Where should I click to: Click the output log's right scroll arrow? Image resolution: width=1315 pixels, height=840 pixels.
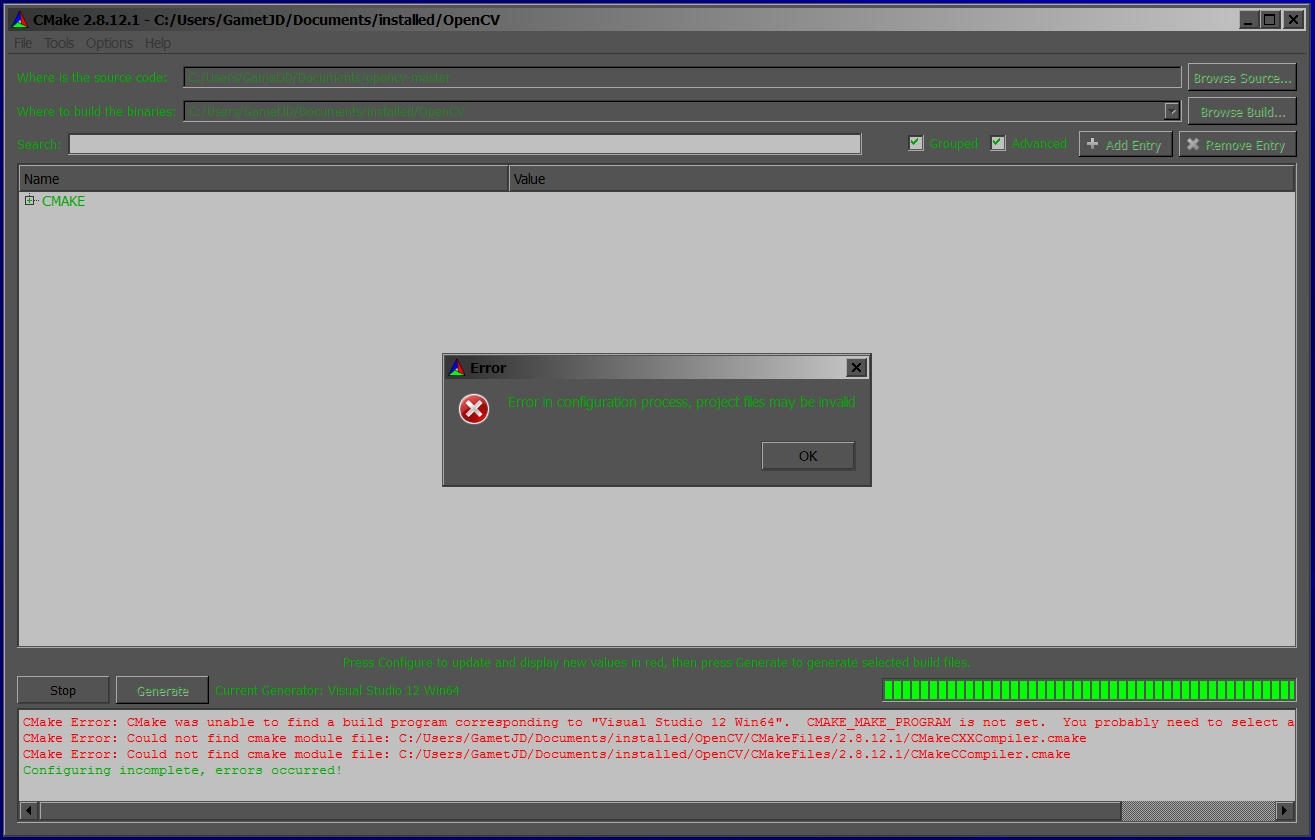click(1286, 810)
